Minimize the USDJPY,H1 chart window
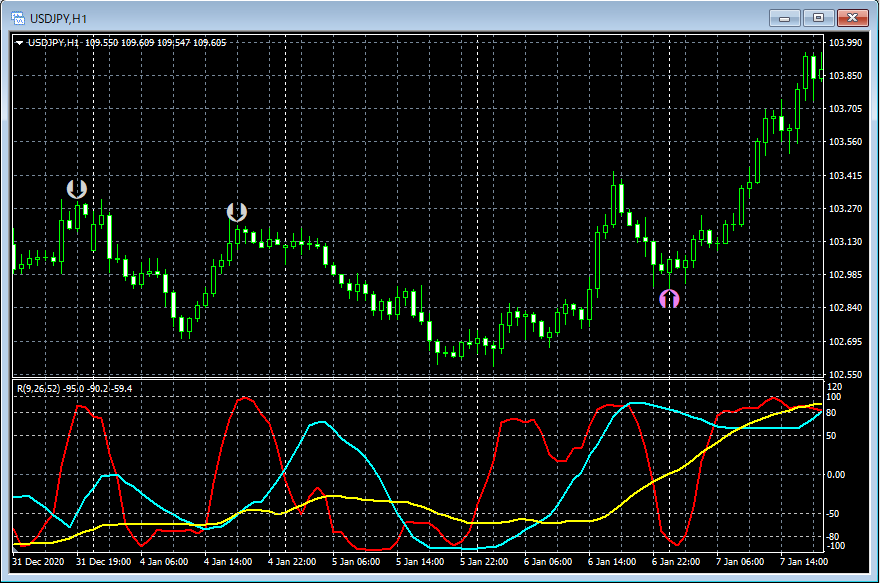Viewport: 881px width, 583px height. tap(784, 17)
